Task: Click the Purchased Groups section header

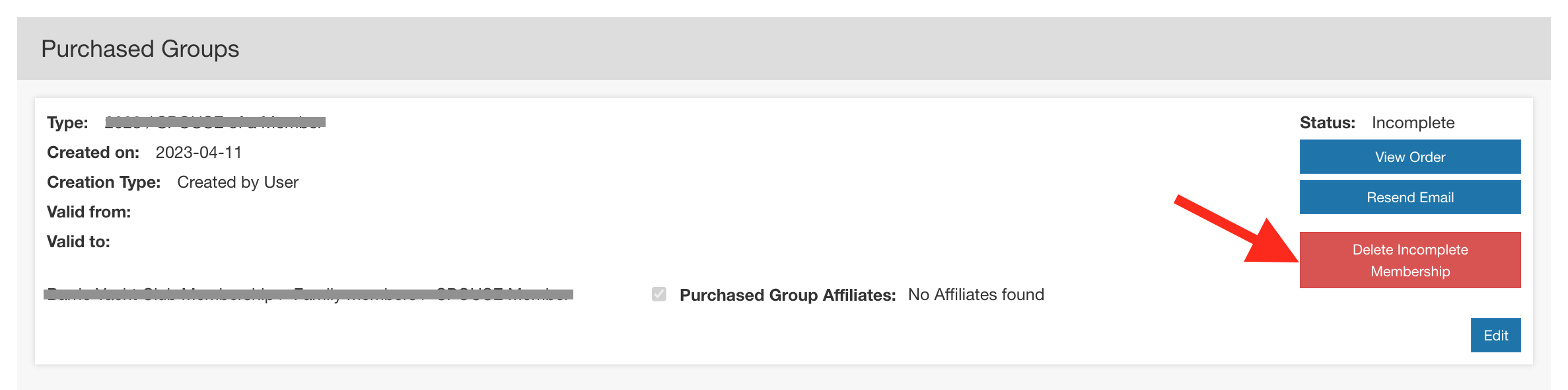Action: (141, 48)
